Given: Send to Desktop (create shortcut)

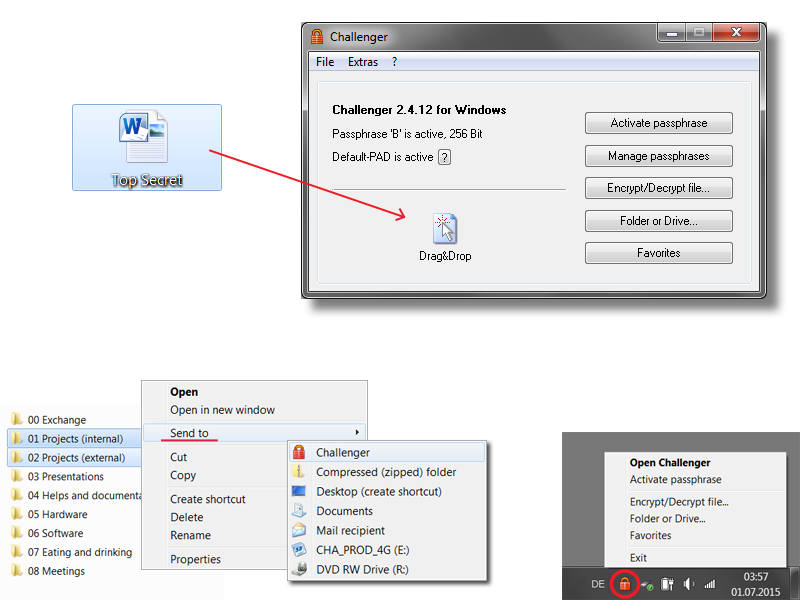Looking at the screenshot, I should tap(387, 491).
